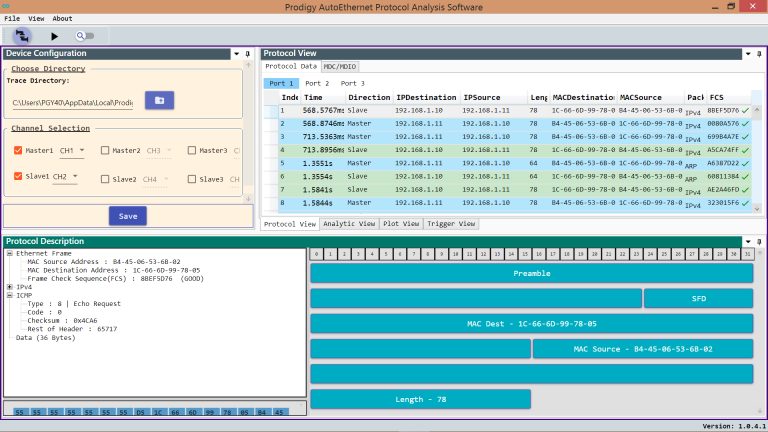Click the good FCS checkmark for 8BEF5D76

click(x=745, y=111)
